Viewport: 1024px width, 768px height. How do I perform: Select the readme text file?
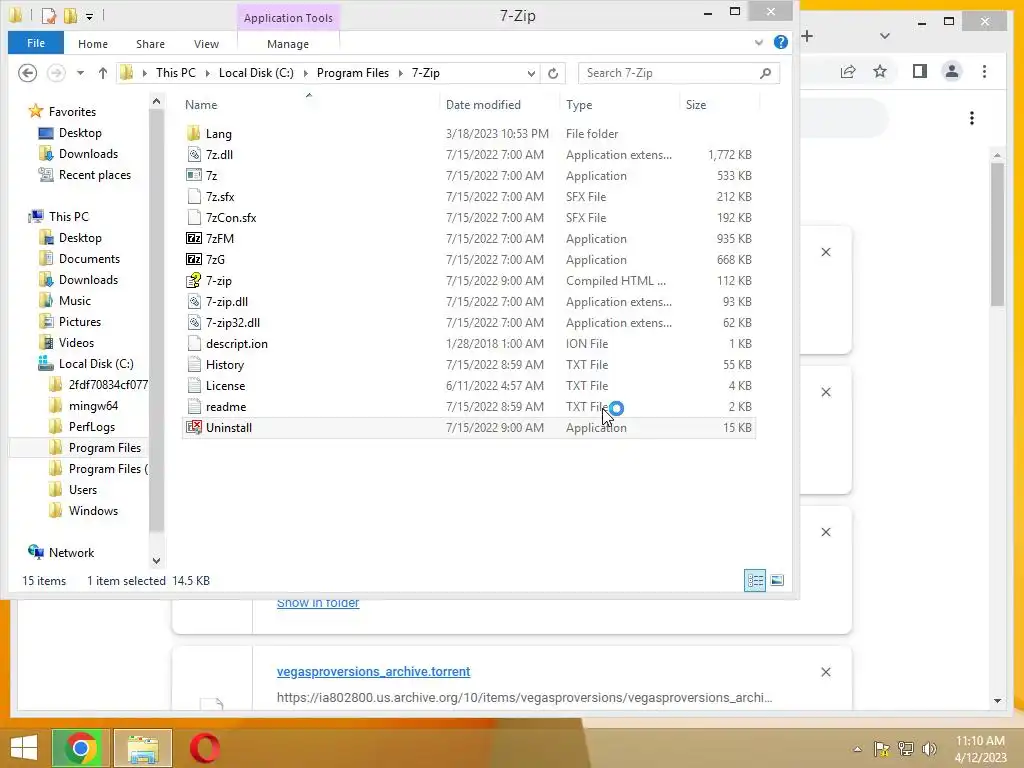pos(225,407)
